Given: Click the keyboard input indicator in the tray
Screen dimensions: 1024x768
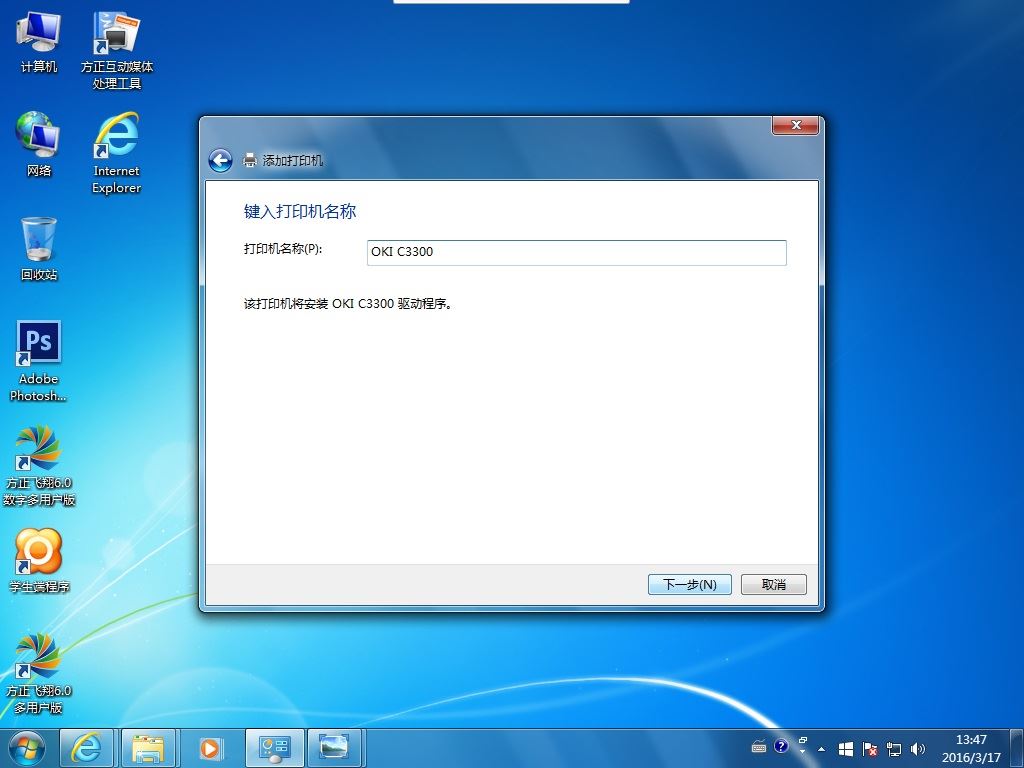Looking at the screenshot, I should pyautogui.click(x=759, y=747).
